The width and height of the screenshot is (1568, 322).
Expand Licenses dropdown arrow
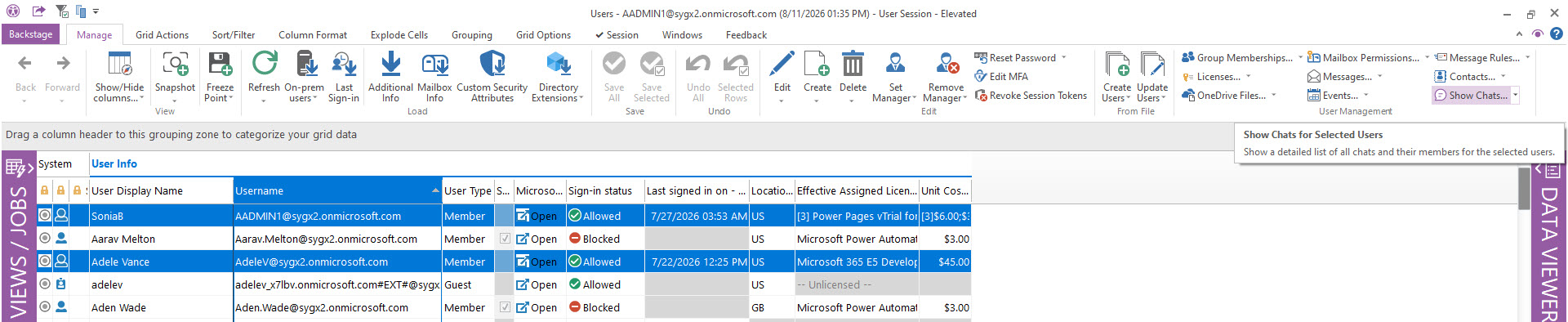pos(1248,77)
